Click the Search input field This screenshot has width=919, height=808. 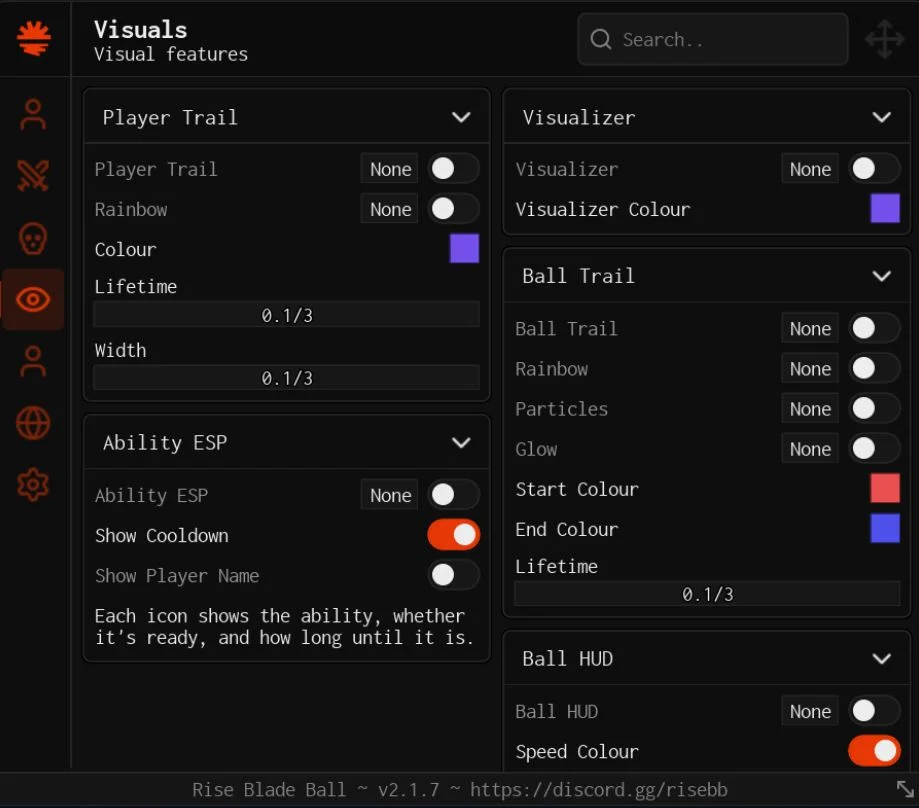tap(713, 39)
